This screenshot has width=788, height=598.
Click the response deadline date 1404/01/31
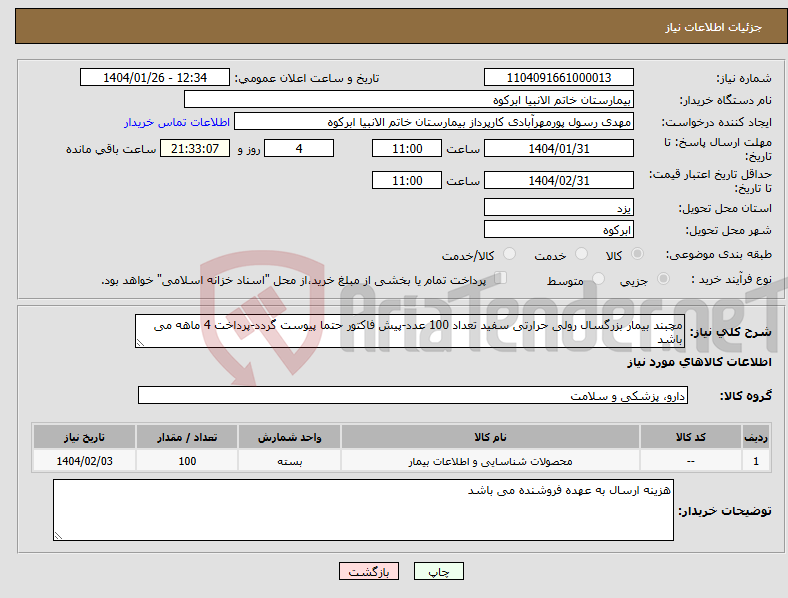[x=558, y=149]
